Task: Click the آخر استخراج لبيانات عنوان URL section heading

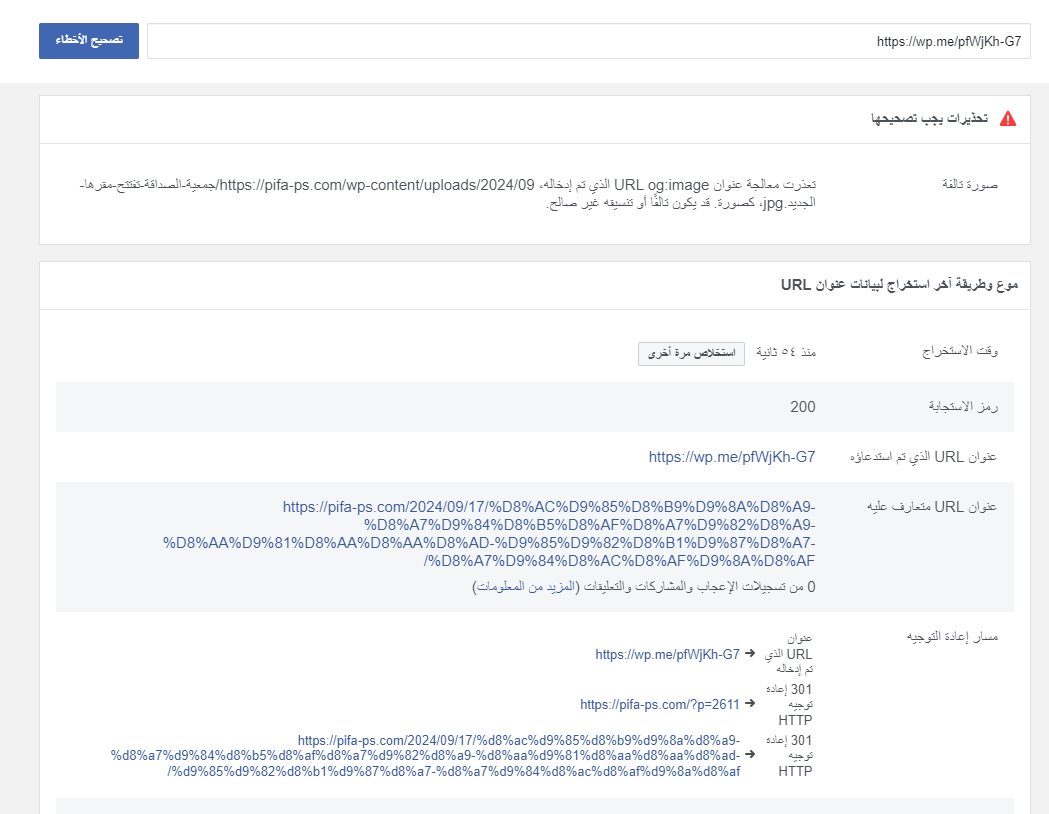Action: point(899,285)
